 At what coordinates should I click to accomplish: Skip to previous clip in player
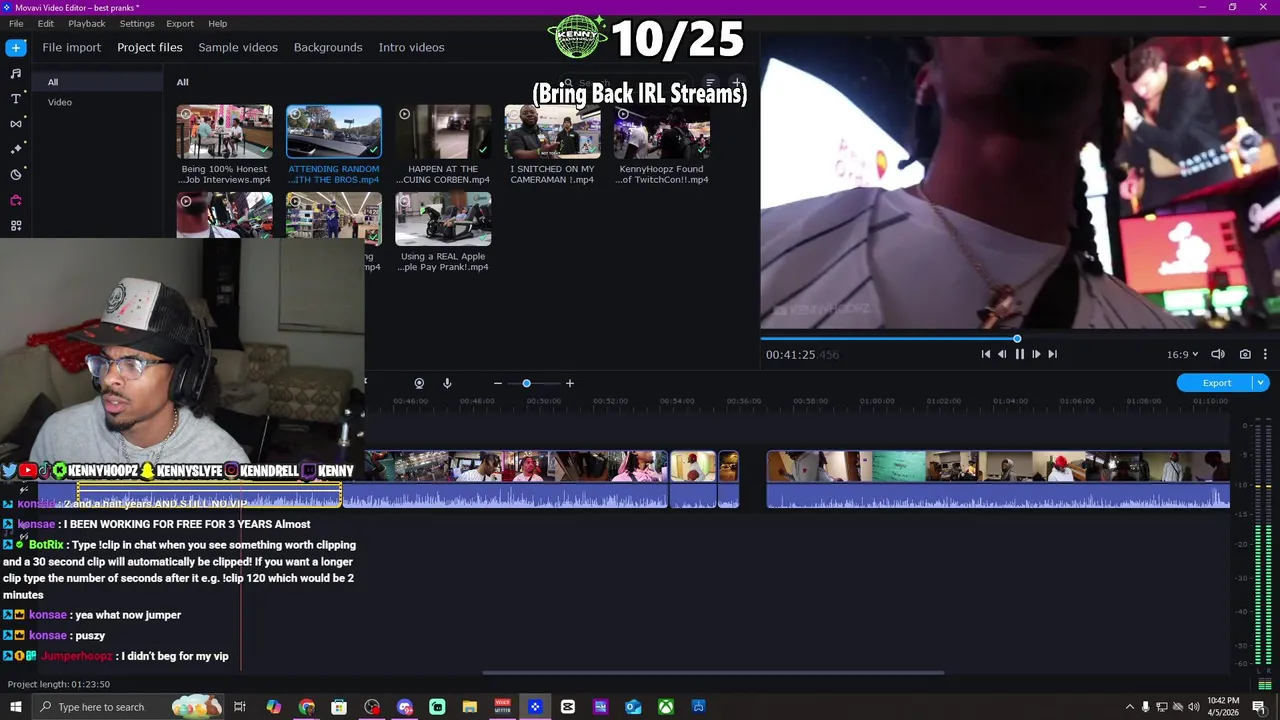(x=985, y=354)
